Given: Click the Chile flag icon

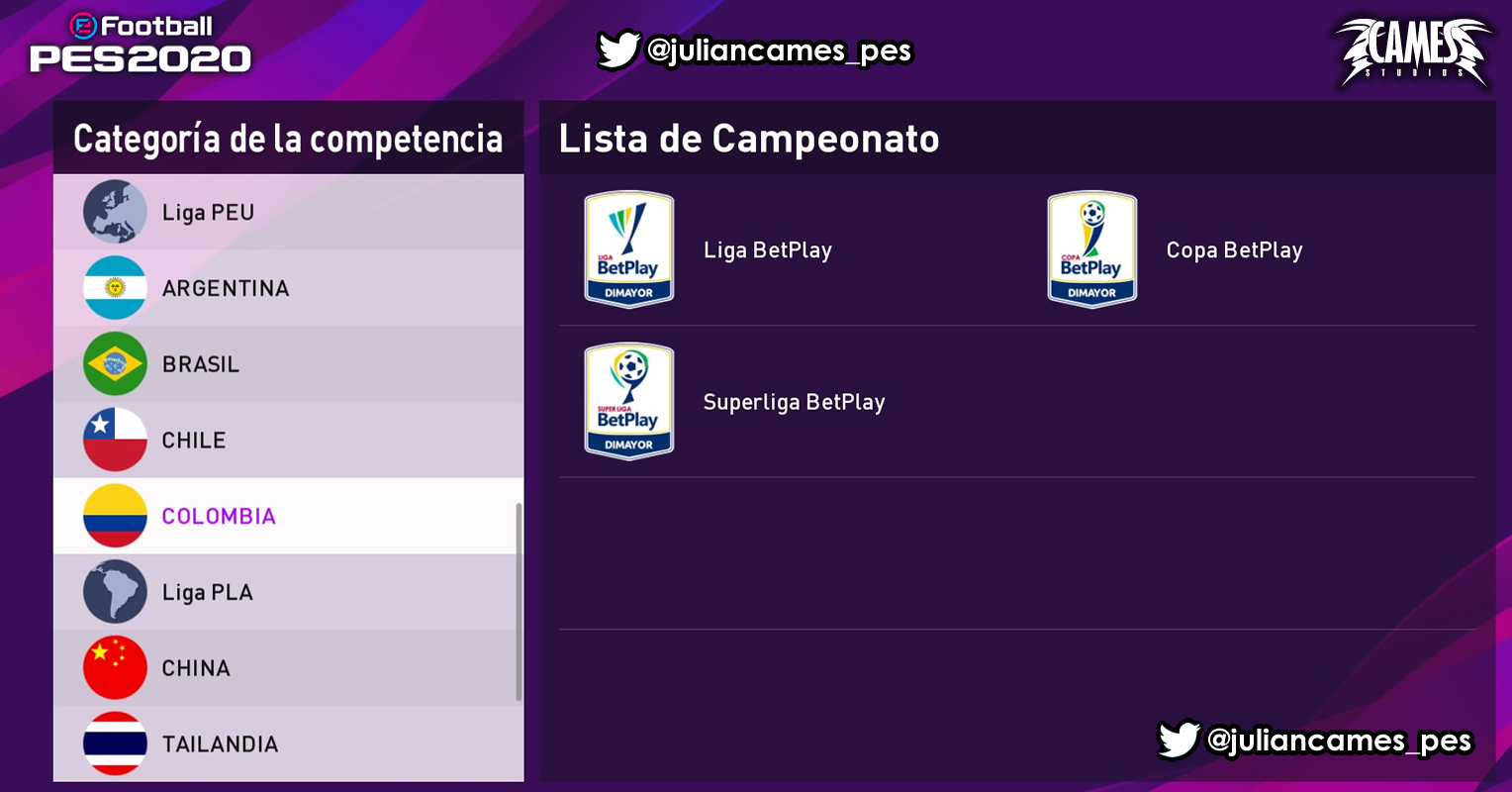Looking at the screenshot, I should [115, 440].
